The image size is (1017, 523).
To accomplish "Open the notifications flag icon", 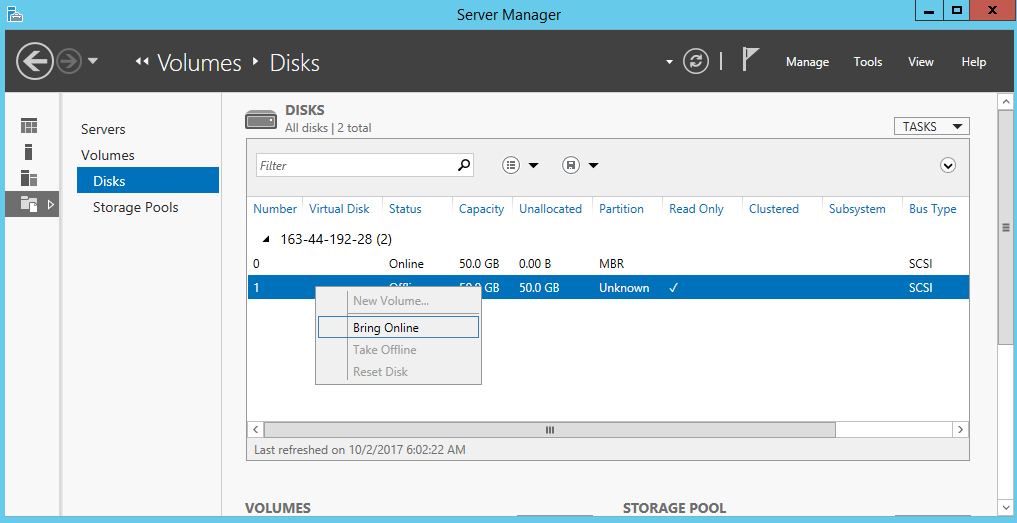I will (x=751, y=60).
